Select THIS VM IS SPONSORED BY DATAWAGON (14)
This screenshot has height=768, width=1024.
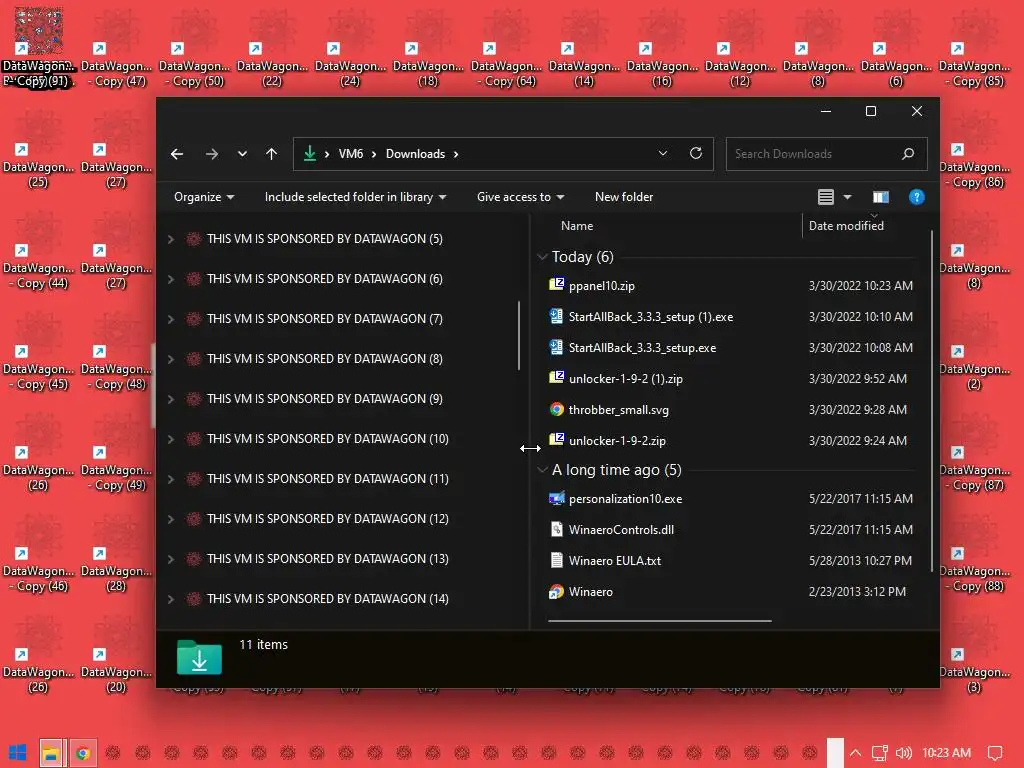(x=328, y=599)
